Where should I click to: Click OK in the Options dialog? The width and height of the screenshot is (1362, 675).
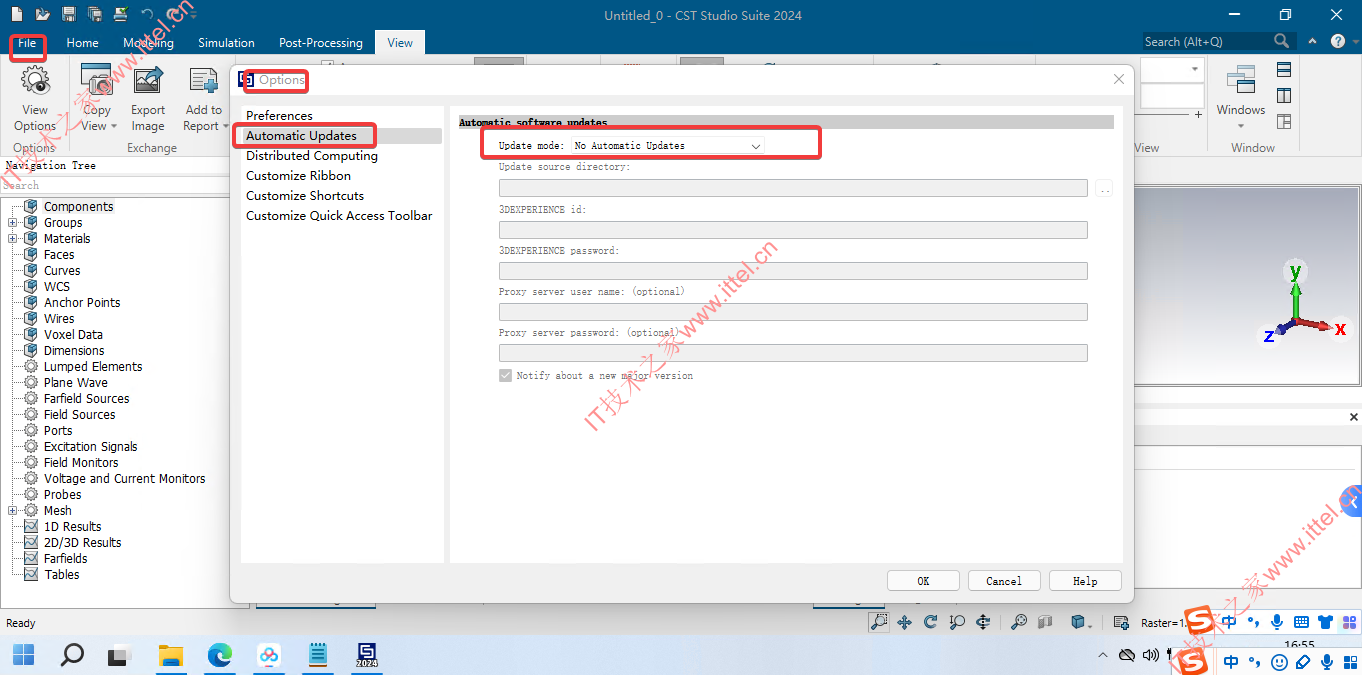(x=923, y=581)
